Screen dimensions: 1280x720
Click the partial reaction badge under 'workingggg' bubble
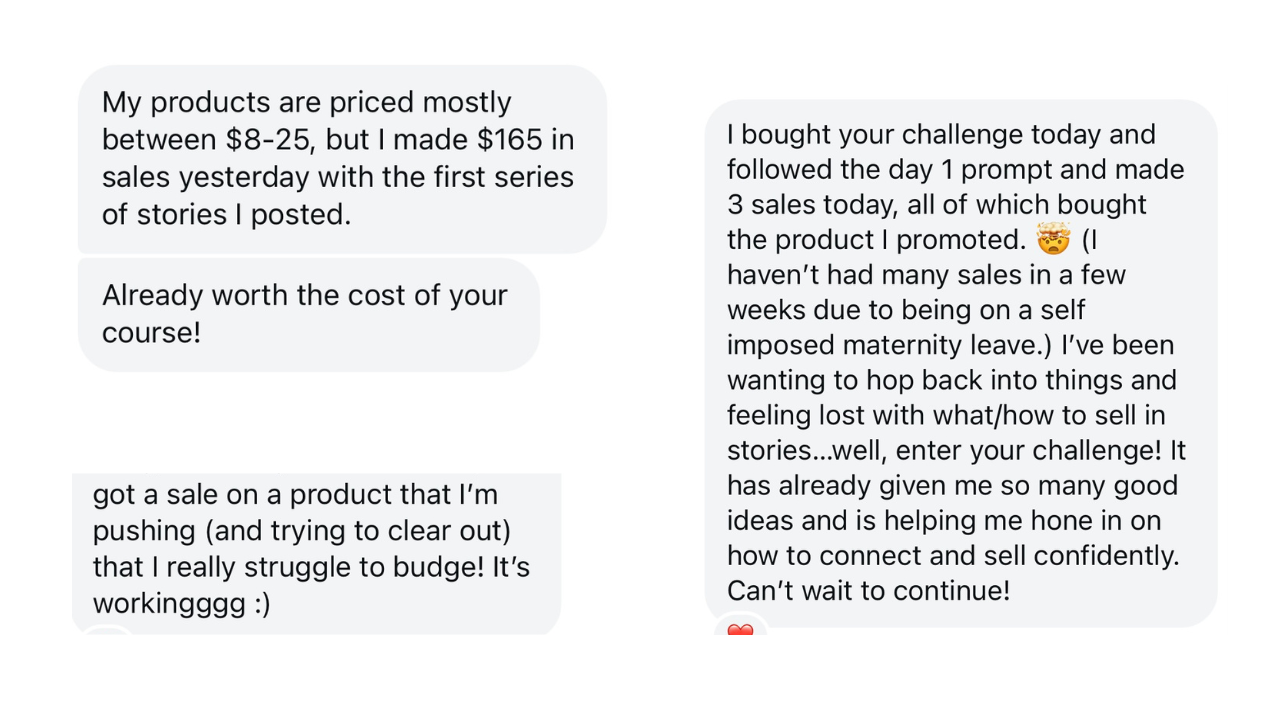pos(108,630)
